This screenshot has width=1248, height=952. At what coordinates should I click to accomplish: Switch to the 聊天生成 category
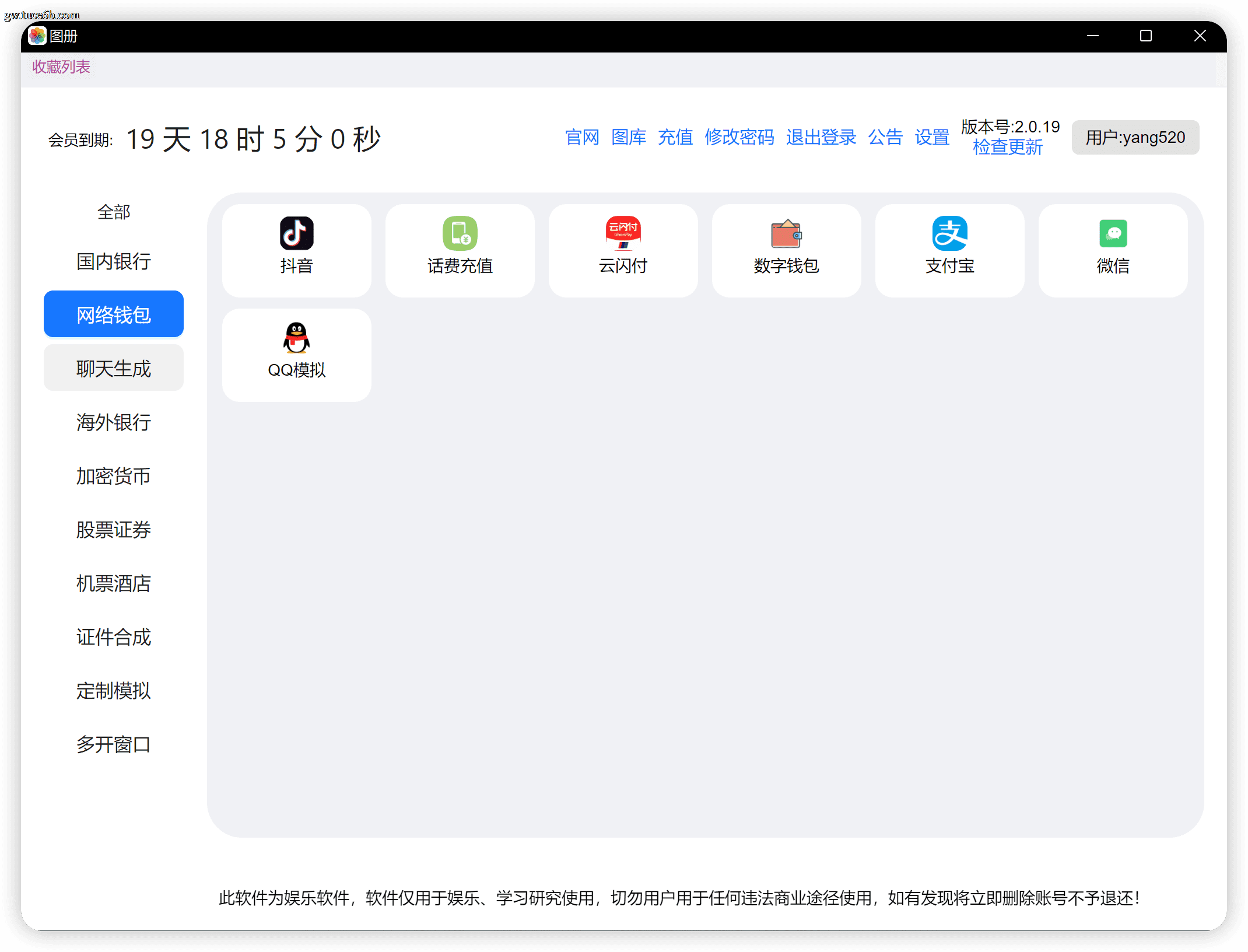pyautogui.click(x=114, y=368)
